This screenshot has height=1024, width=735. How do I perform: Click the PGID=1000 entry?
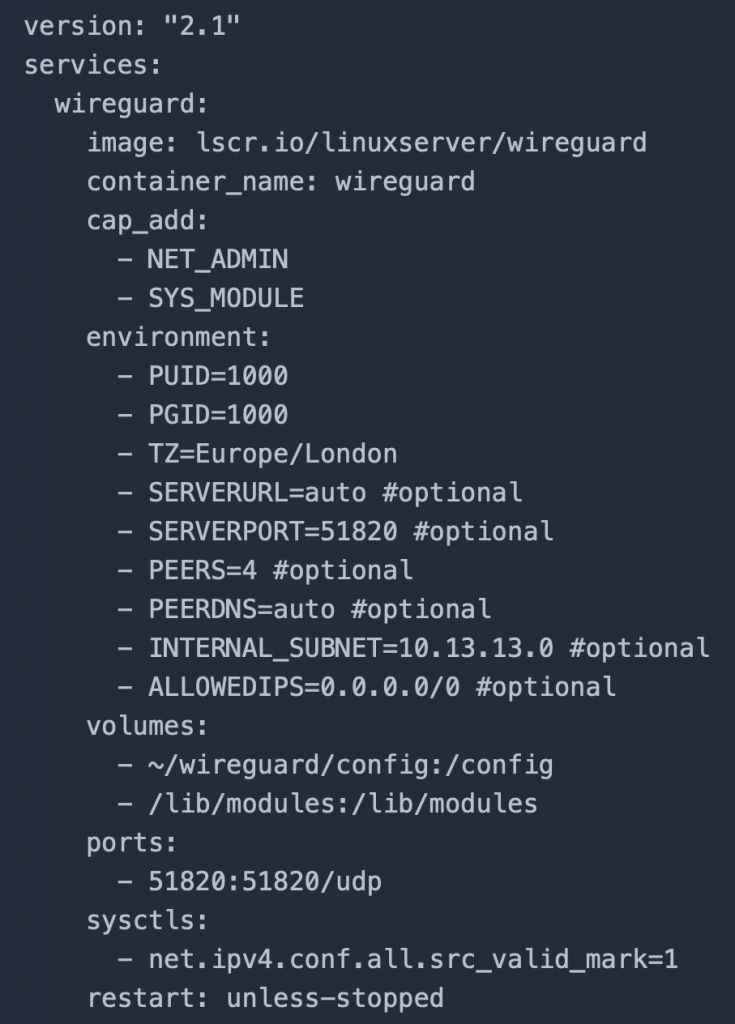pos(218,415)
